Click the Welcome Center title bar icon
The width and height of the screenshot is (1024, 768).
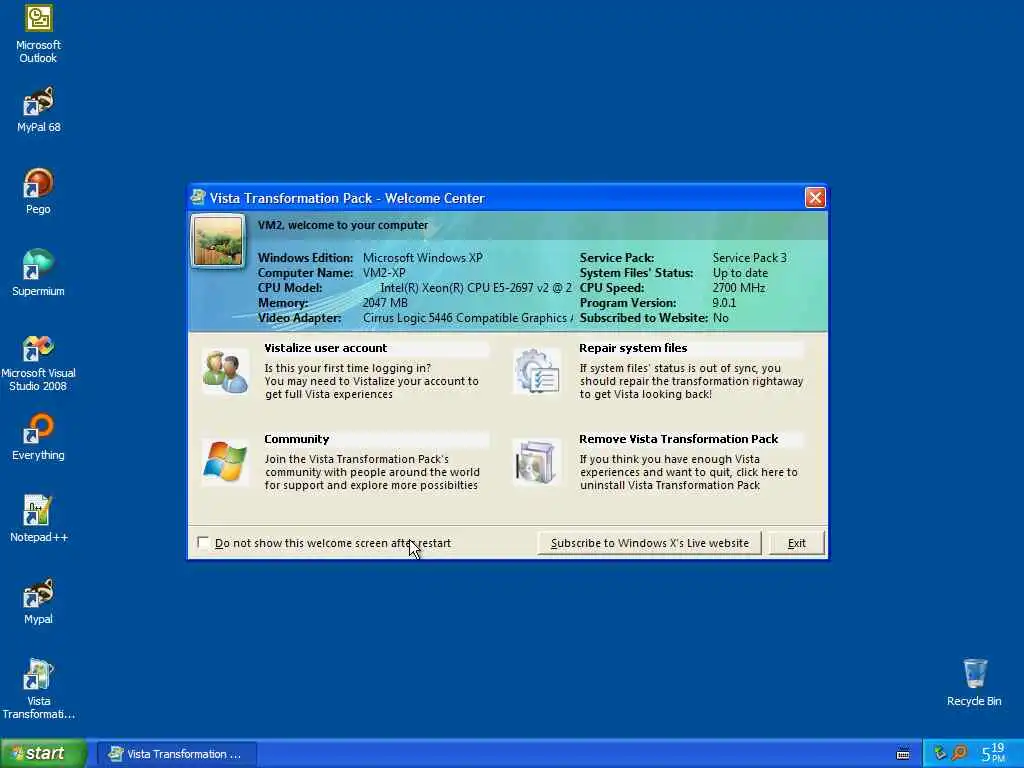click(x=198, y=197)
